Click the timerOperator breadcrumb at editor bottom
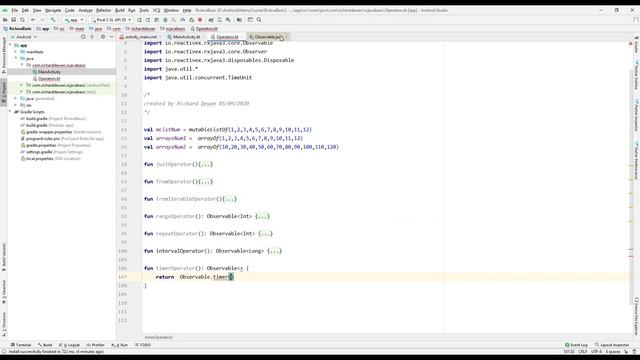Image resolution: width=640 pixels, height=360 pixels. coord(159,337)
